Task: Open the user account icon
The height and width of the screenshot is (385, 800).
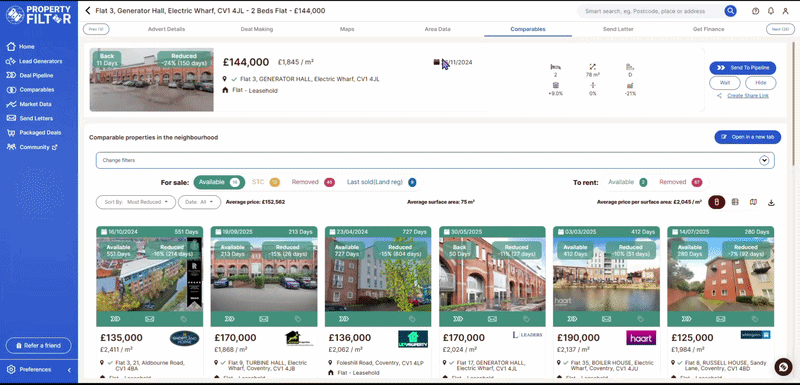Action: [x=785, y=11]
